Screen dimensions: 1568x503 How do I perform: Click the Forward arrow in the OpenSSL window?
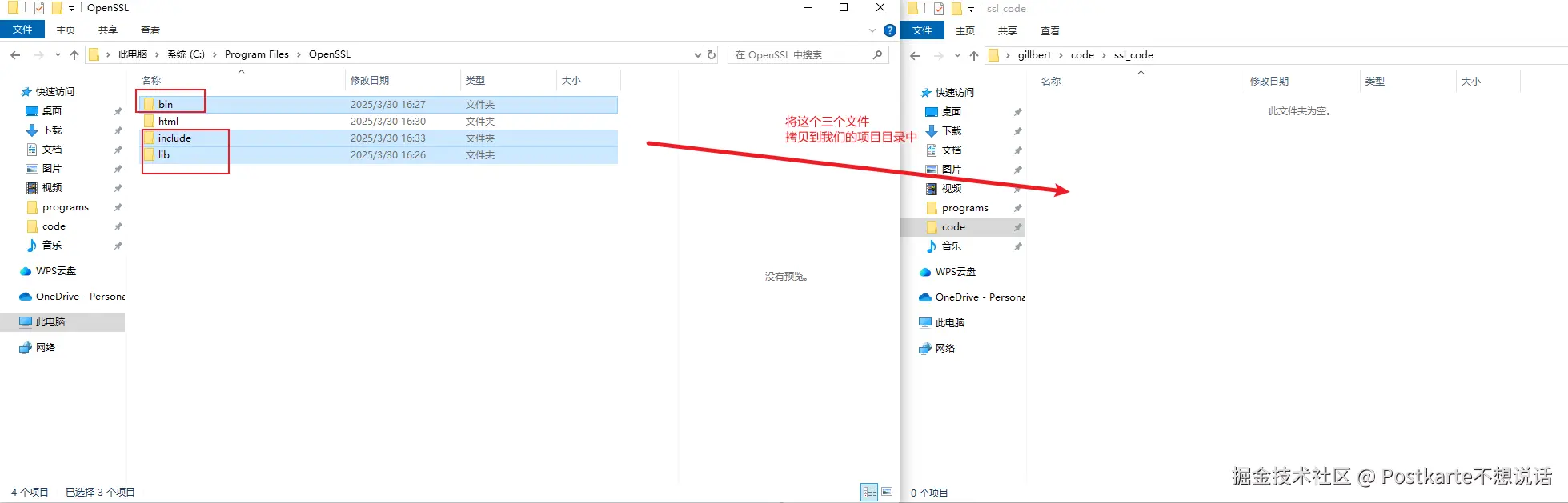(38, 55)
